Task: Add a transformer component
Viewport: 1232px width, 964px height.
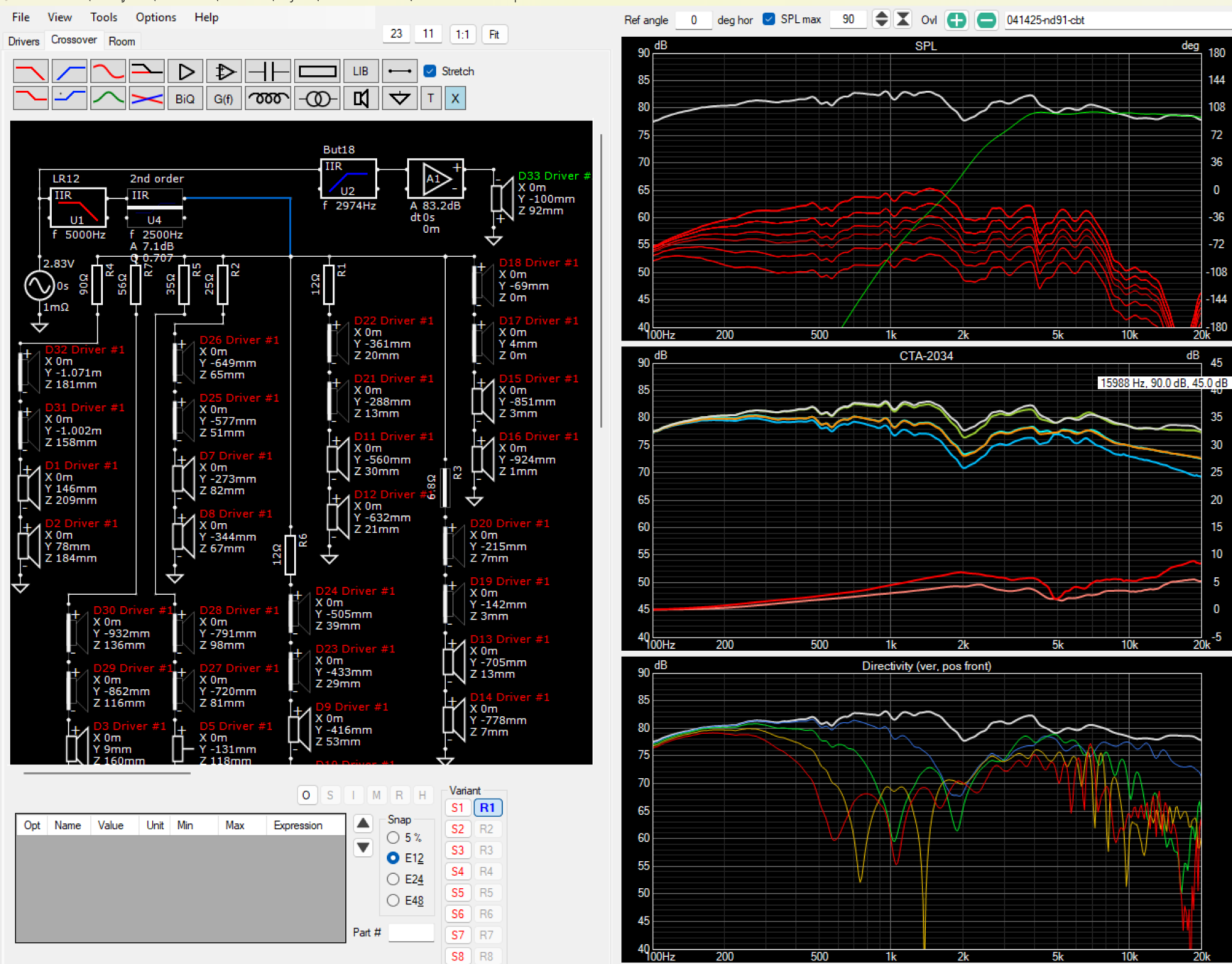Action: [318, 99]
